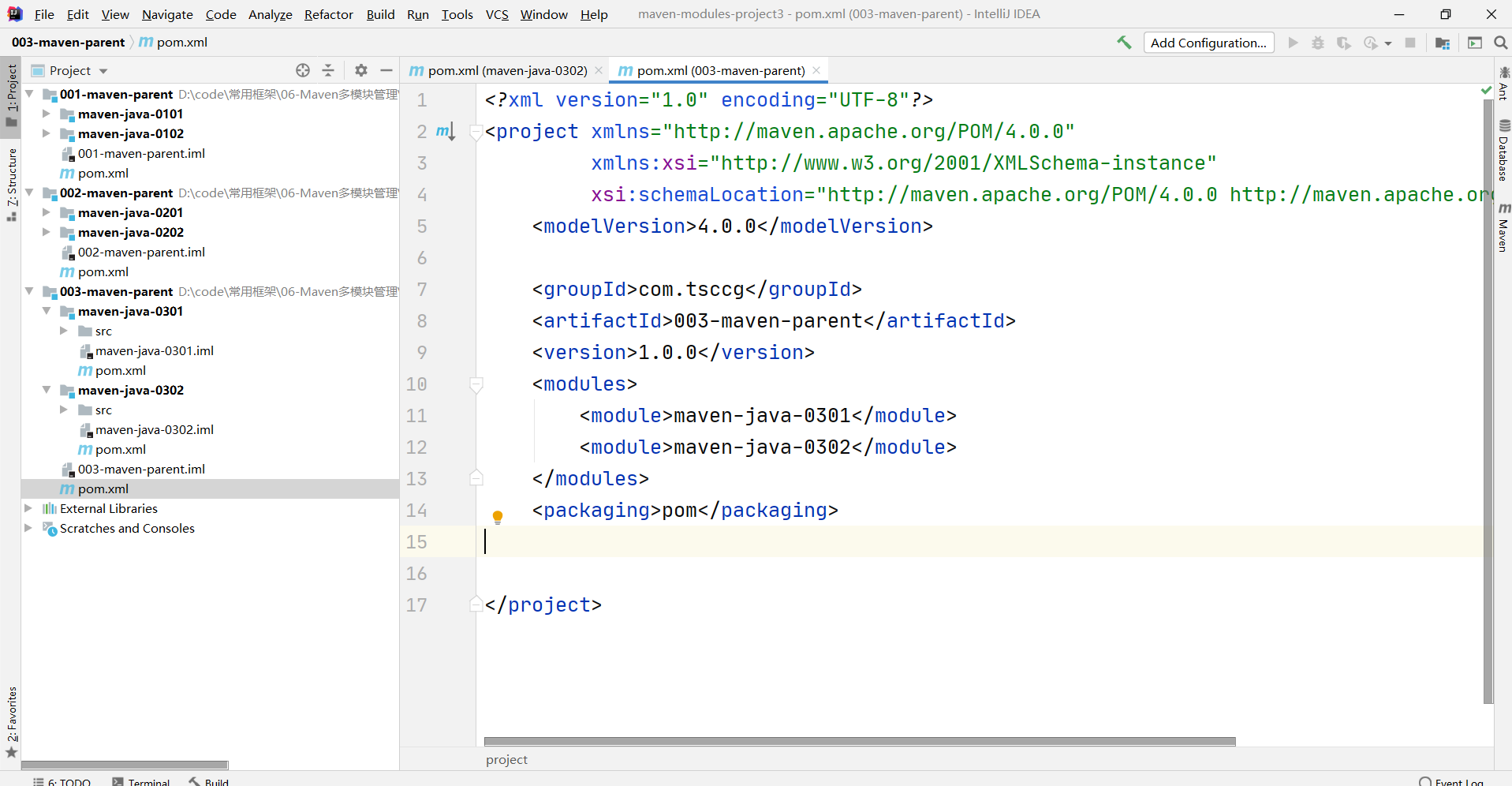Open the Ant tool window on right sidebar
This screenshot has height=786, width=1512.
pyautogui.click(x=1503, y=84)
